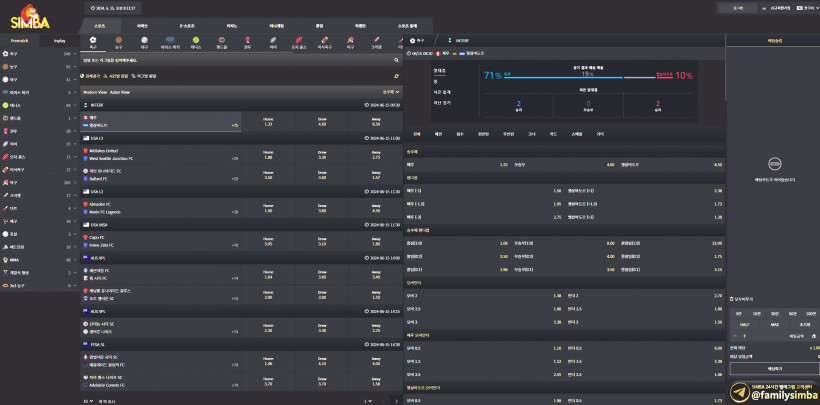The image size is (820, 405).
Task: Open the Telegram @familysimba banner
Action: pyautogui.click(x=774, y=393)
